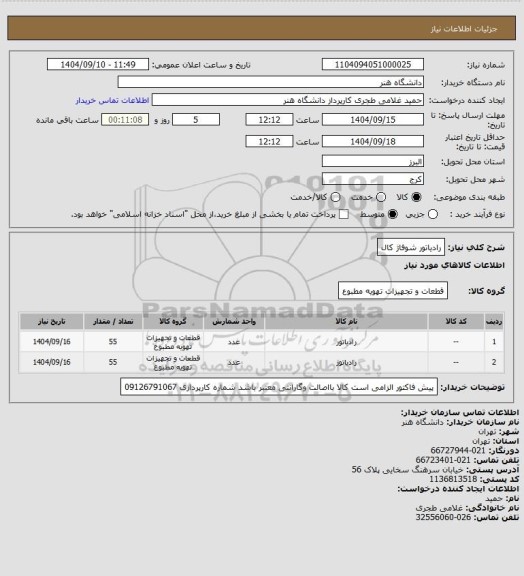
Task: Select the کالا/خدمت radio button
Action: pyautogui.click(x=335, y=197)
